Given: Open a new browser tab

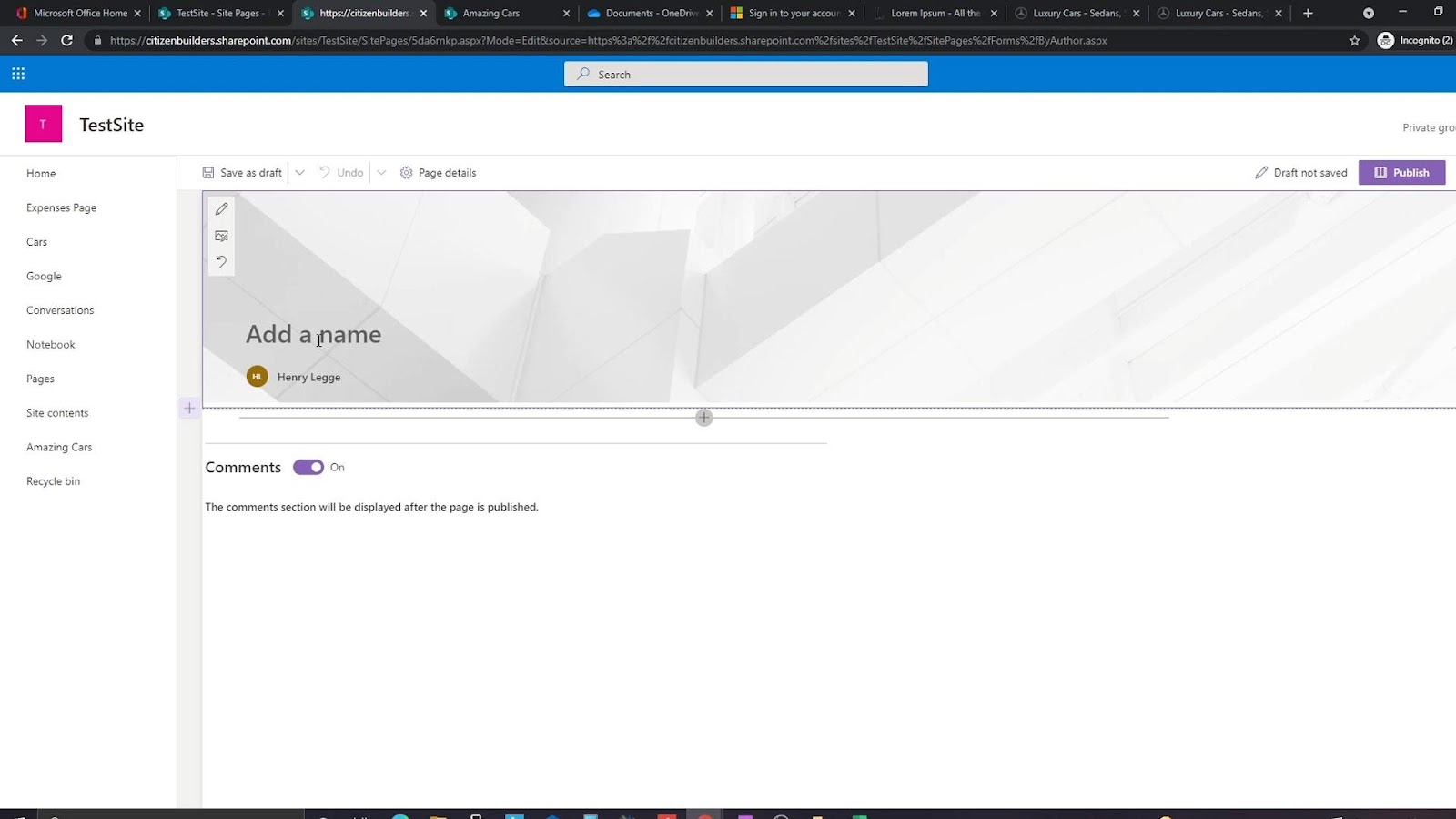Looking at the screenshot, I should 1308,13.
